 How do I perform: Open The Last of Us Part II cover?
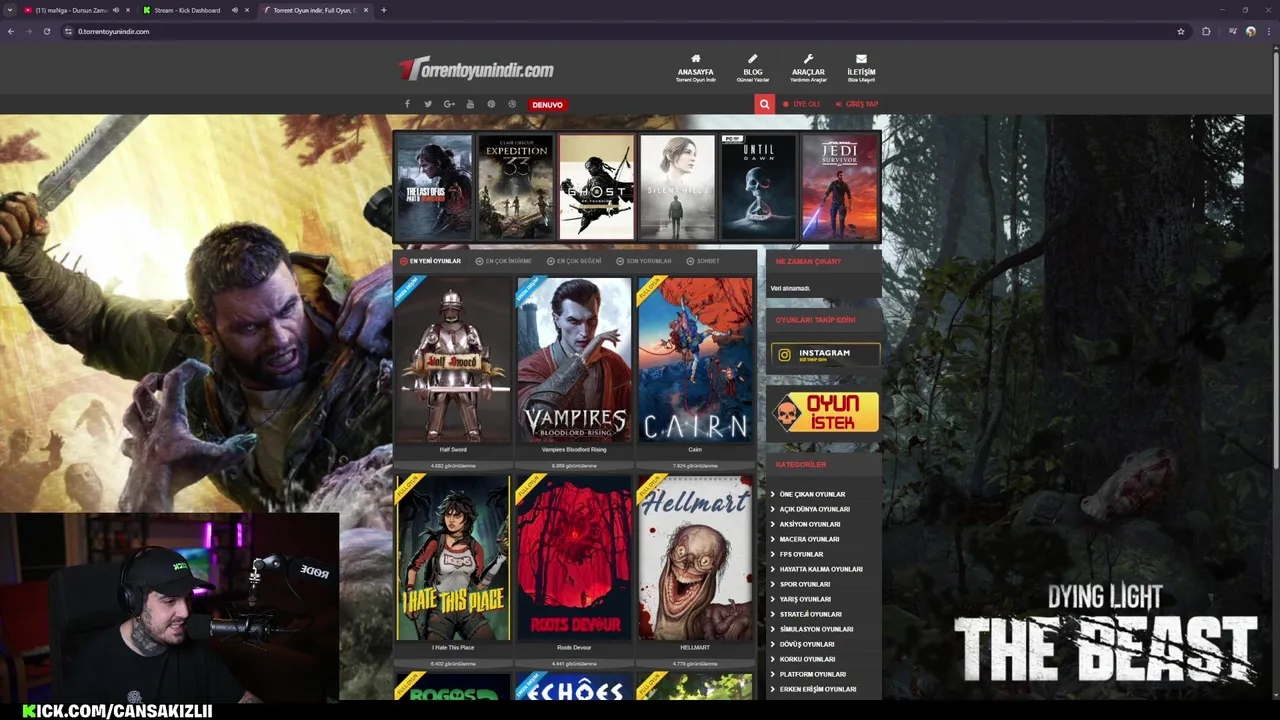tap(434, 187)
